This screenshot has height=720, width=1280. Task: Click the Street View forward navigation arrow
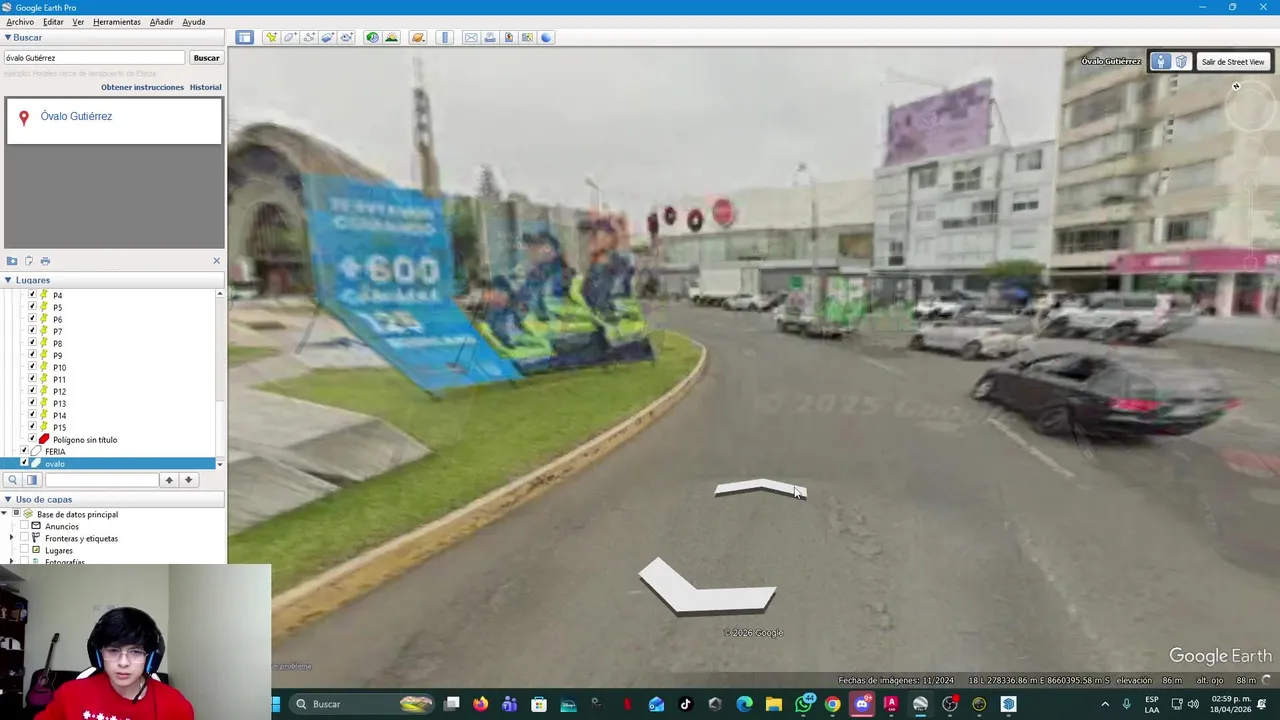click(x=760, y=489)
